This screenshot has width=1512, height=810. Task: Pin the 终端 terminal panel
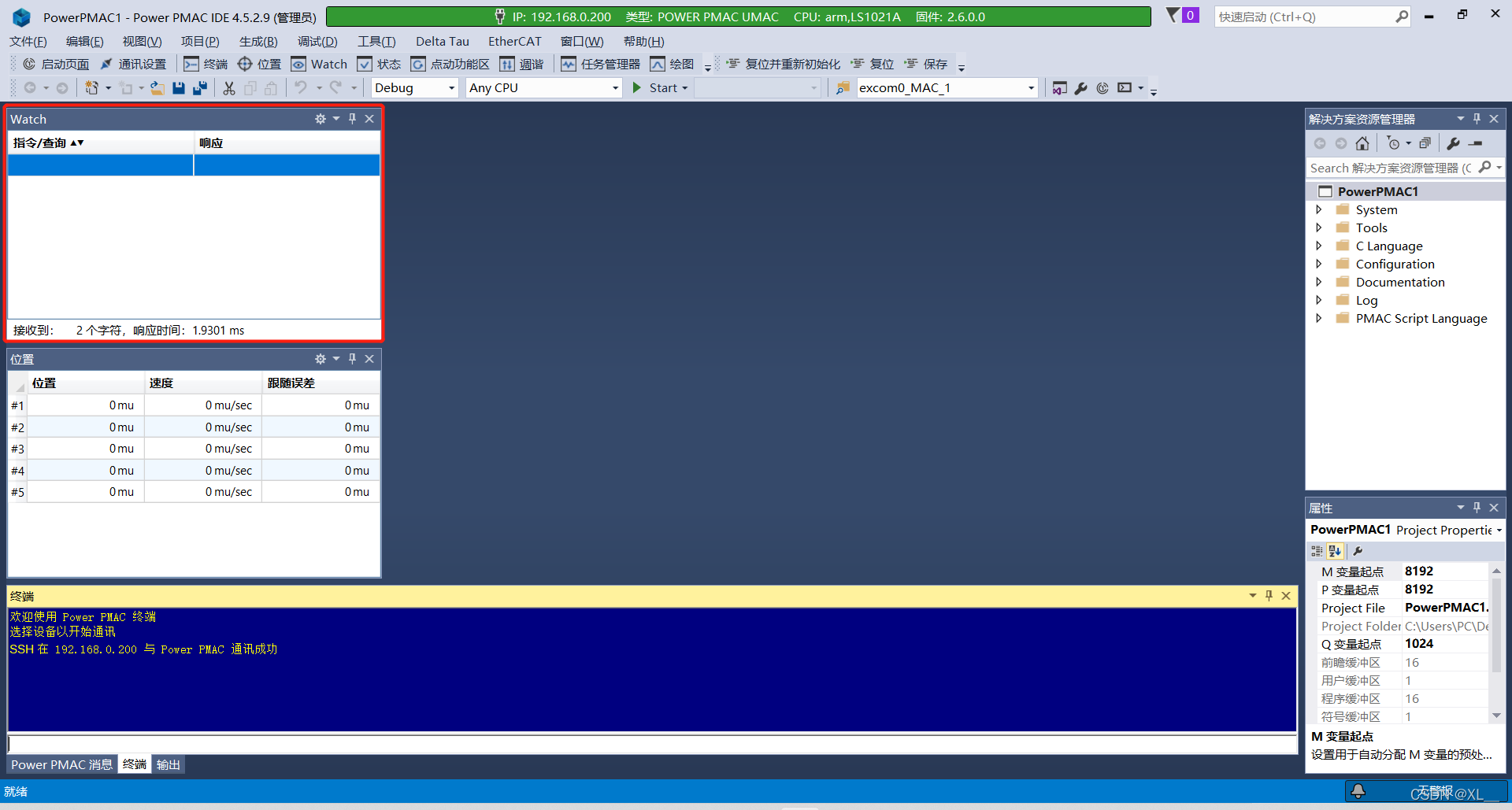(1269, 596)
